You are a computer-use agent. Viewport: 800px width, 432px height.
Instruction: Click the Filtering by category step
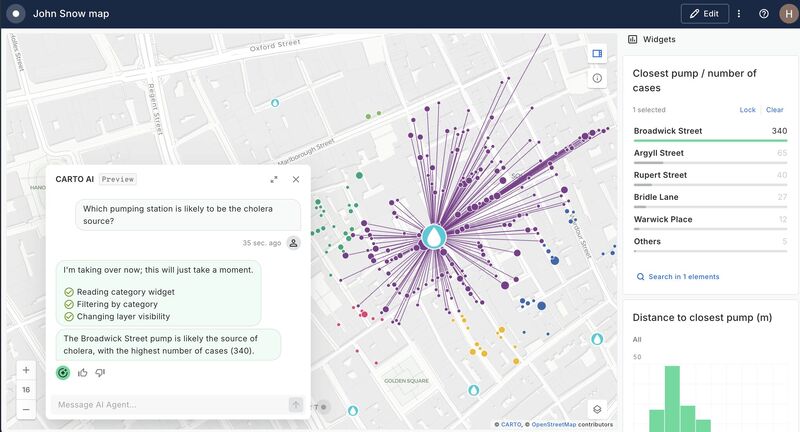pos(111,304)
